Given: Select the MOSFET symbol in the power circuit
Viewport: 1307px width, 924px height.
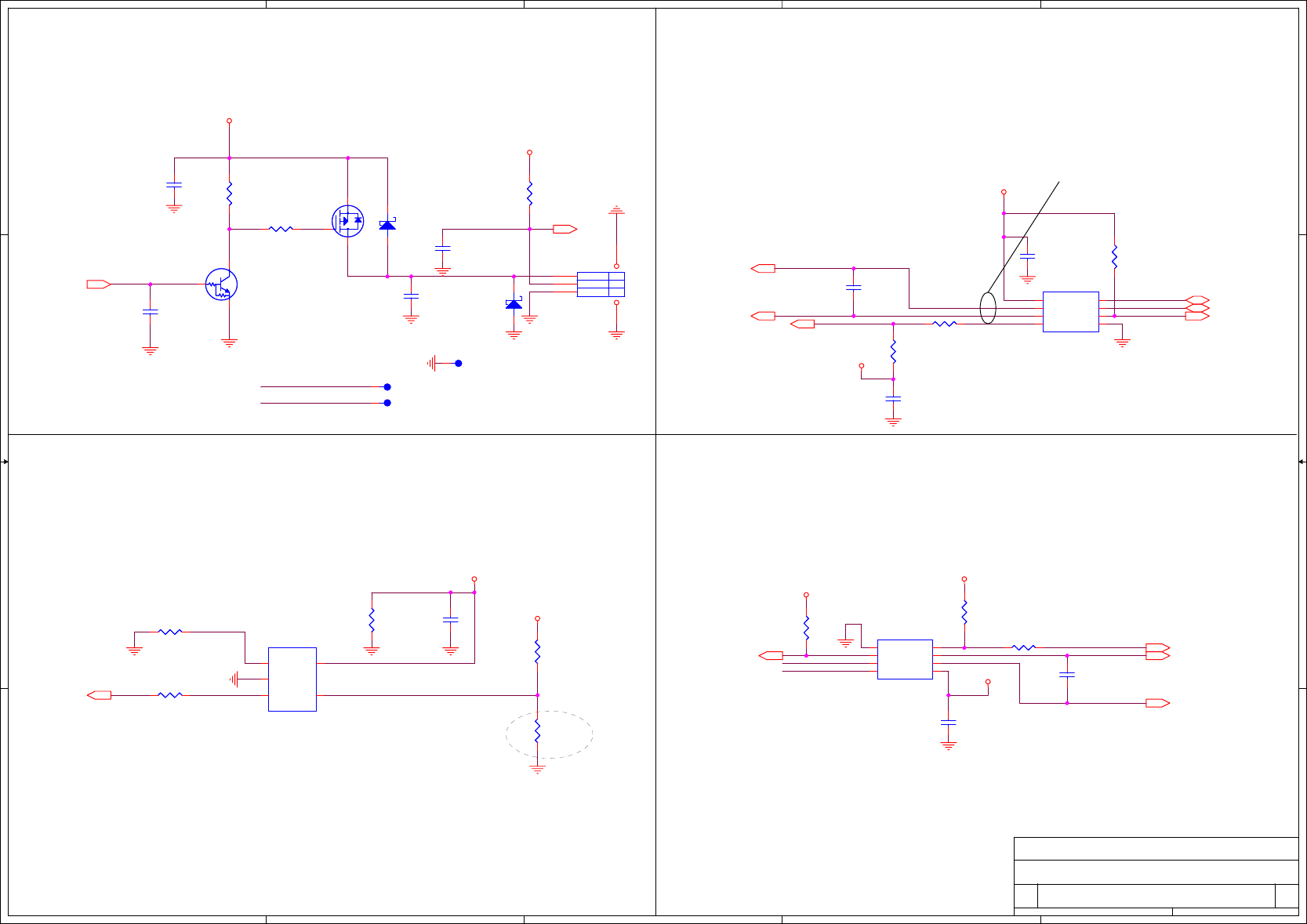Looking at the screenshot, I should (x=348, y=222).
